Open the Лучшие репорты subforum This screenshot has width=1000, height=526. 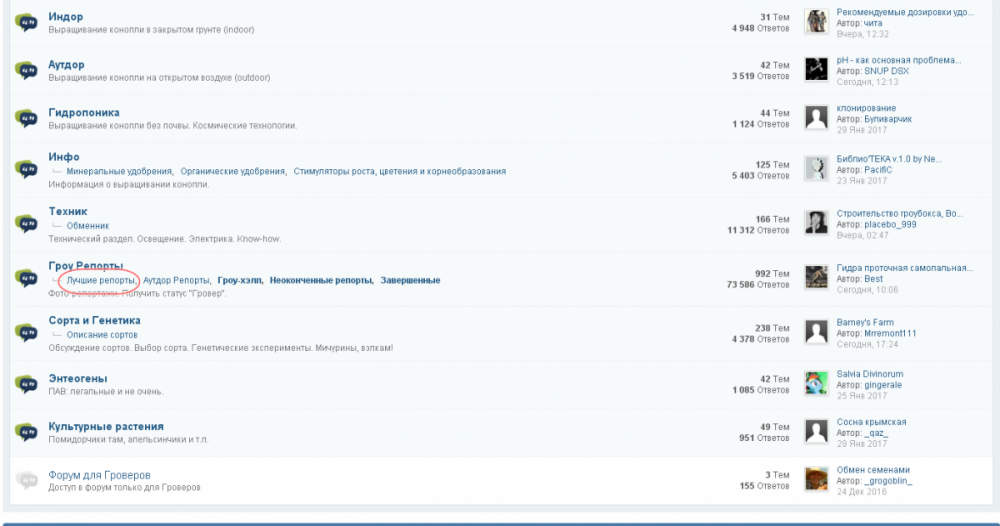coord(101,281)
